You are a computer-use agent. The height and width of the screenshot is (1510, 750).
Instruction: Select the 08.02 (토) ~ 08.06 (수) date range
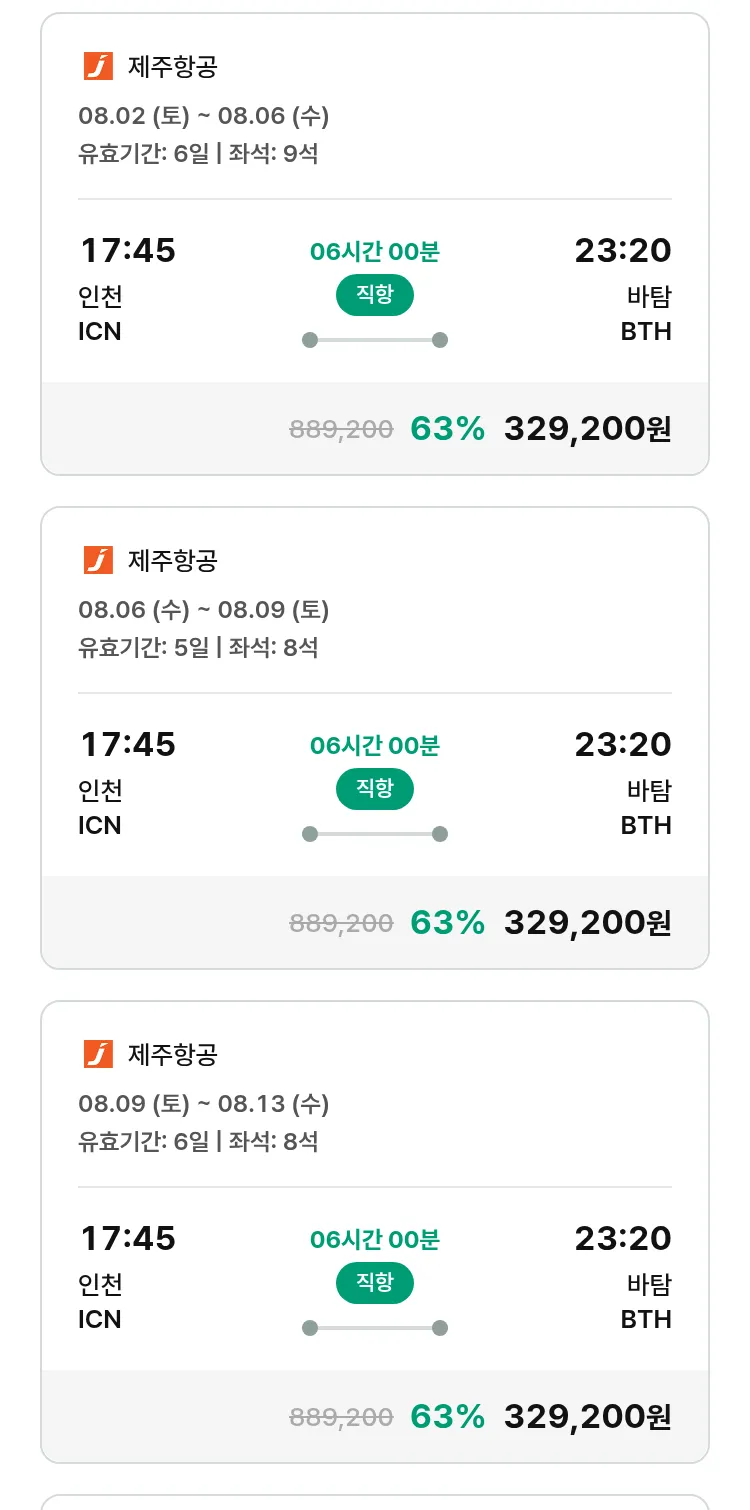point(204,116)
